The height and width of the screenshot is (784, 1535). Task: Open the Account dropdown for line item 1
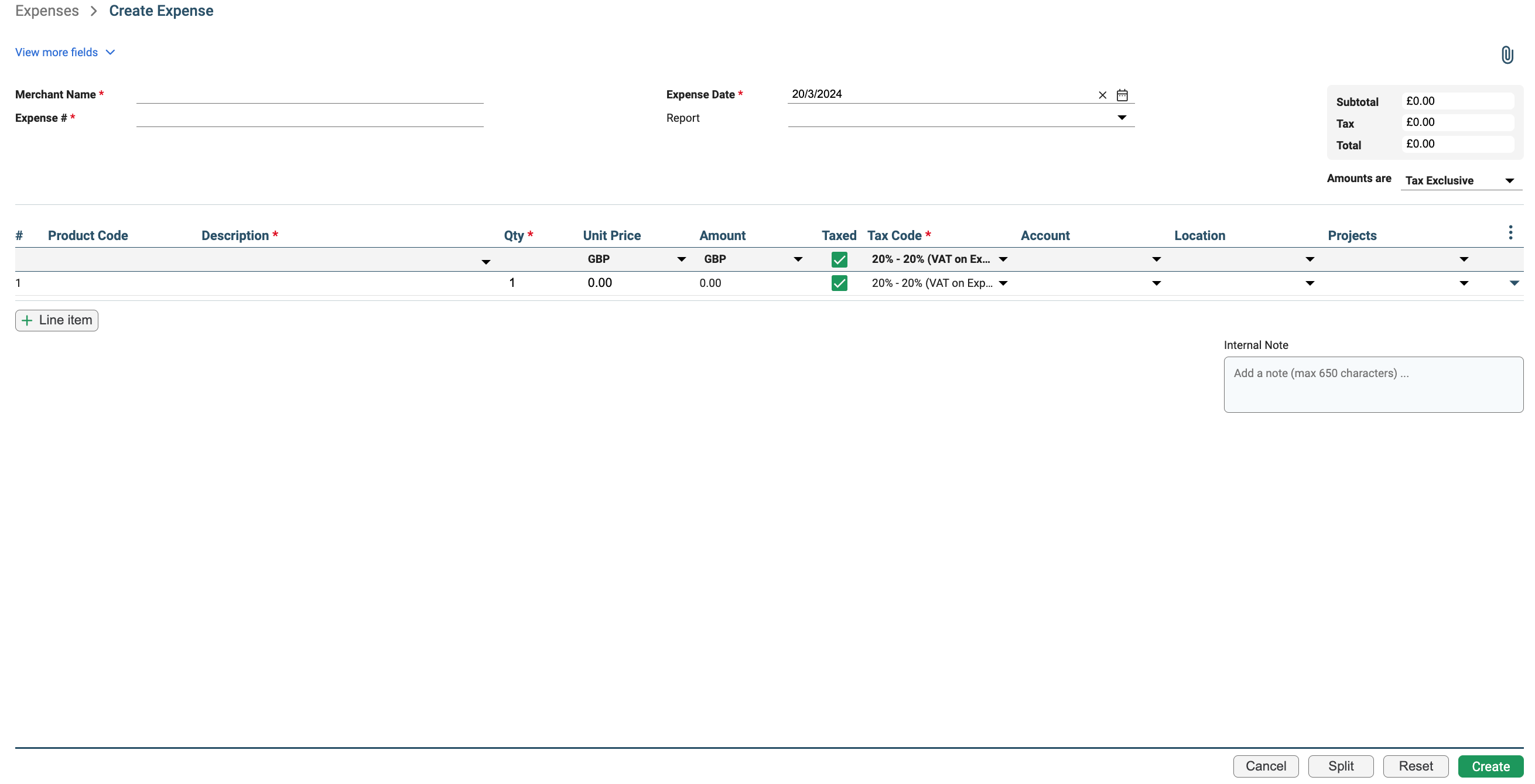click(x=1156, y=283)
